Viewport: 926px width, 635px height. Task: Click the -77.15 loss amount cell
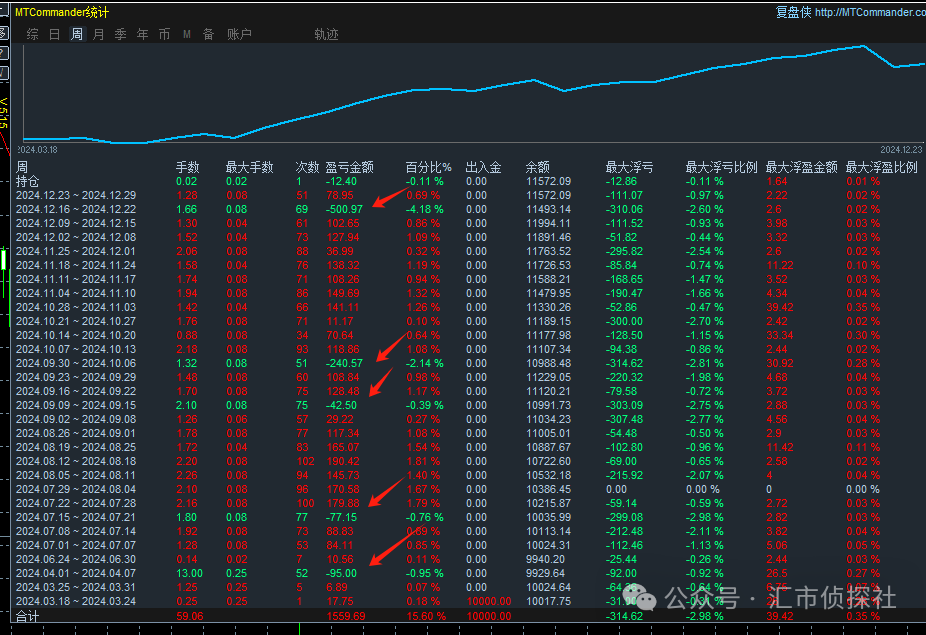[x=341, y=517]
